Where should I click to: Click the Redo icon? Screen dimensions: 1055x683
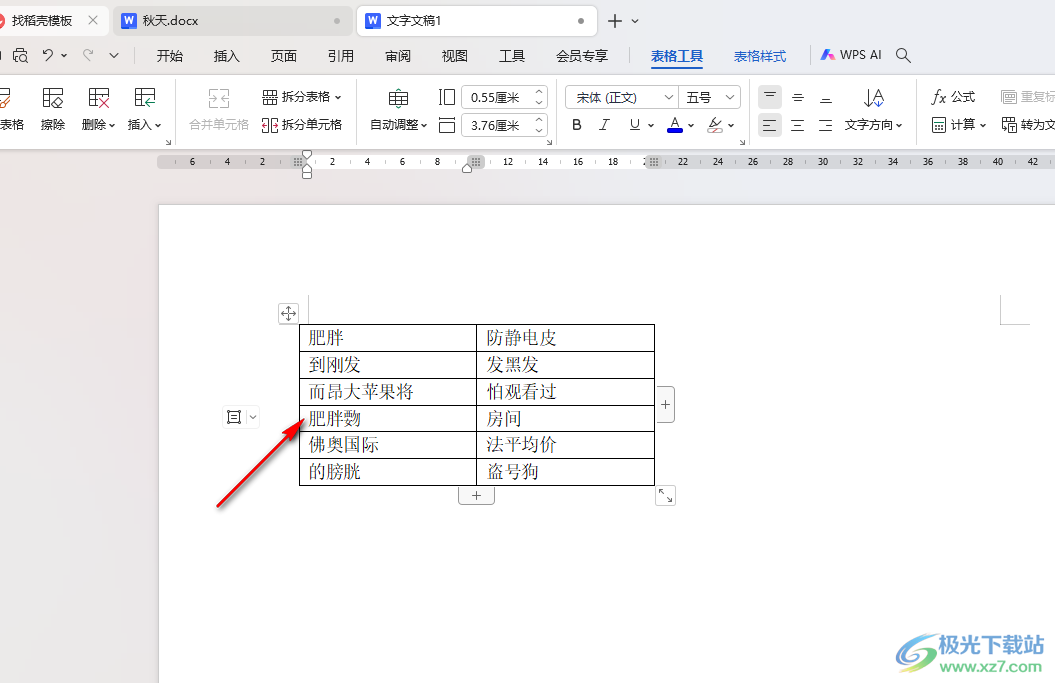click(88, 55)
